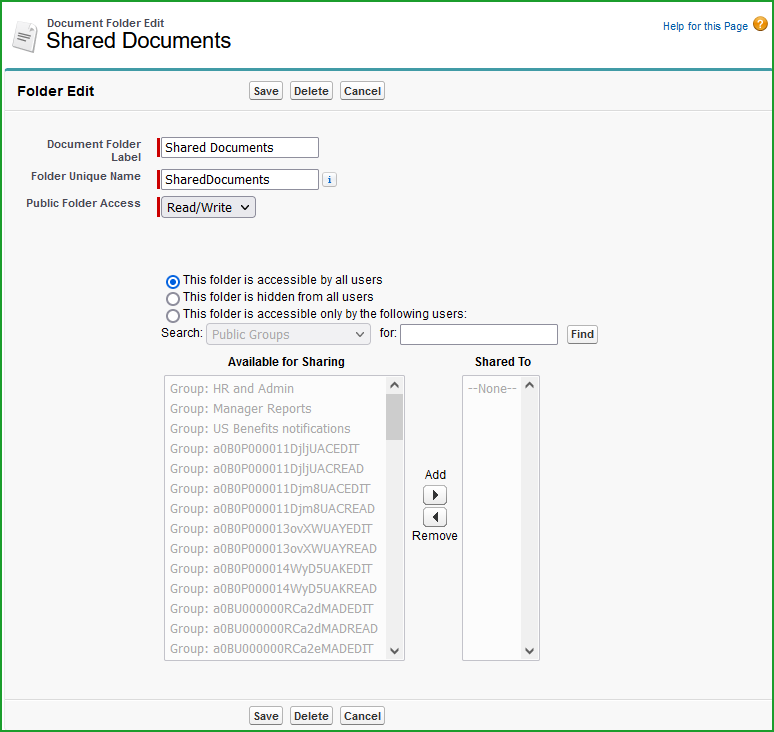Click the Document Folder Label text field

point(240,148)
